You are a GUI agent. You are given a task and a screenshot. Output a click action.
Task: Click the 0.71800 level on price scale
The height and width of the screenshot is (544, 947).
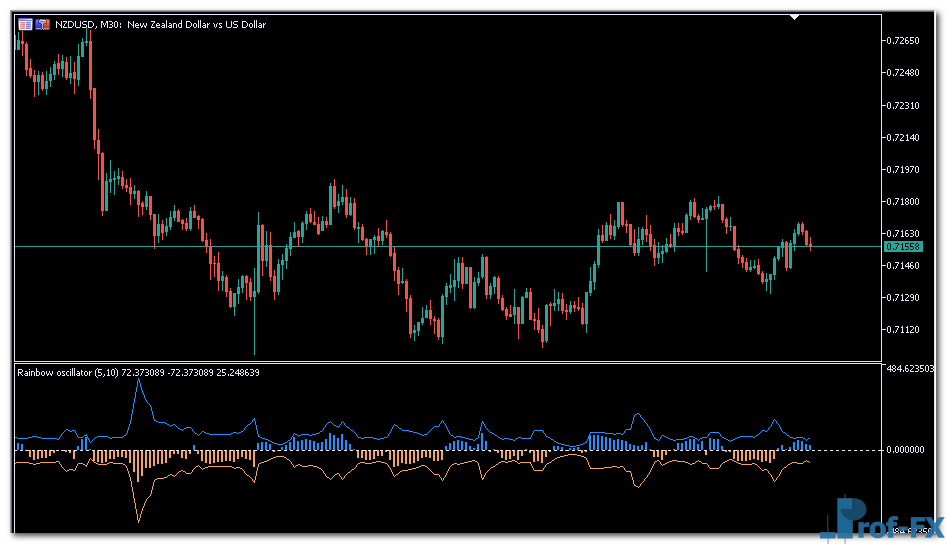(903, 202)
